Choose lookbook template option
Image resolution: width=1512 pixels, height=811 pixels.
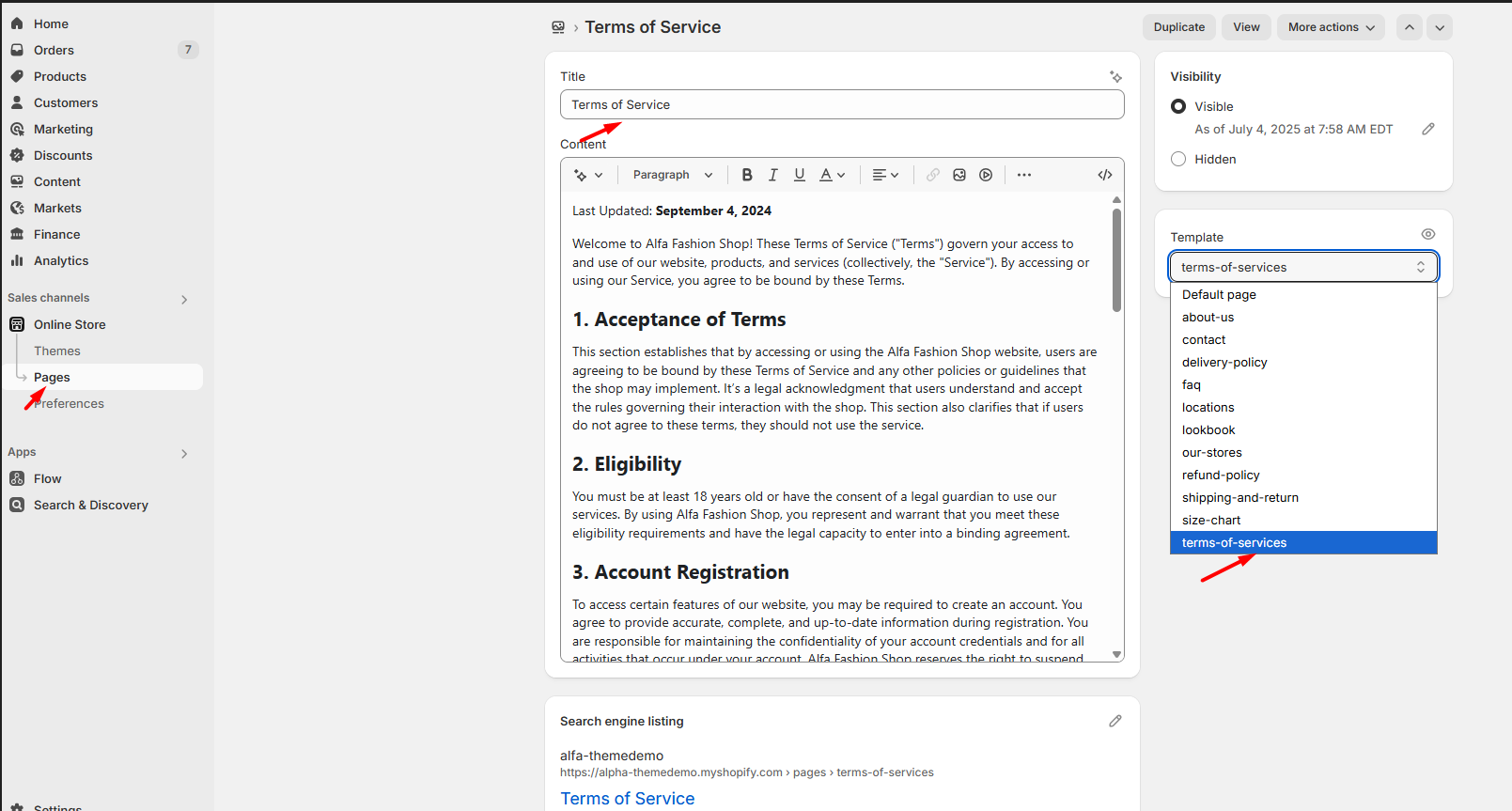[1303, 429]
